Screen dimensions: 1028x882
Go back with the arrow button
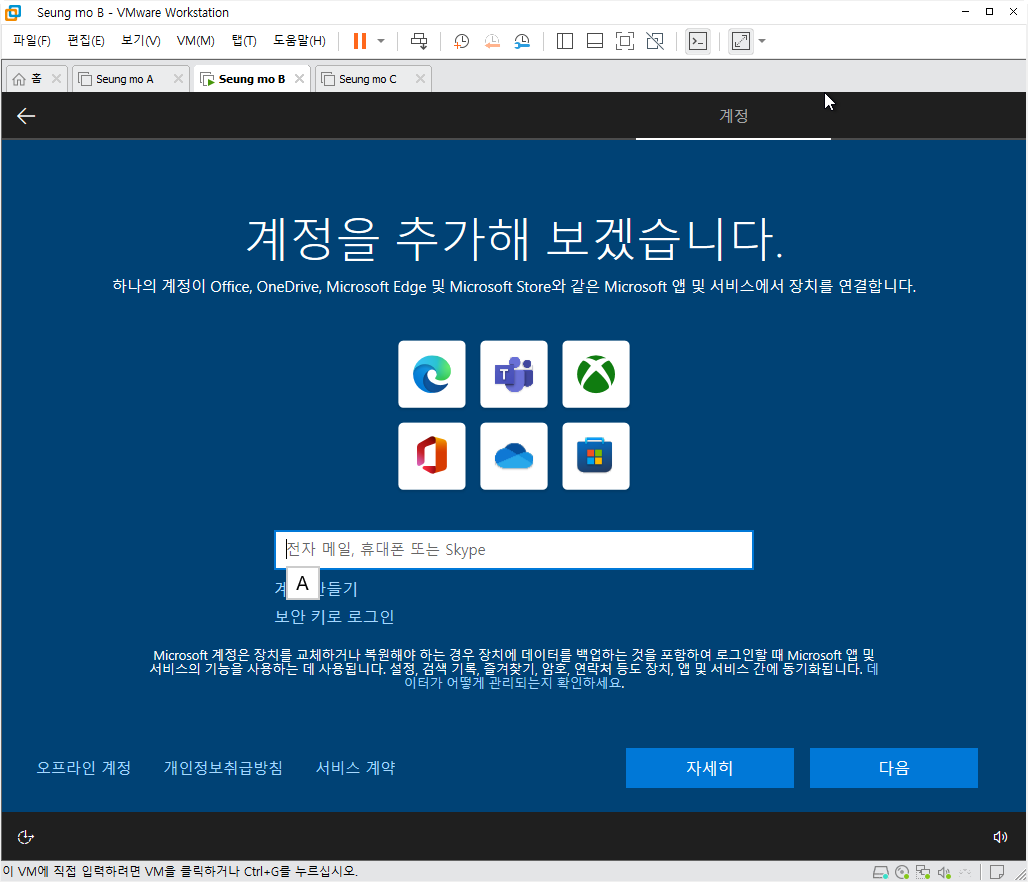(26, 116)
